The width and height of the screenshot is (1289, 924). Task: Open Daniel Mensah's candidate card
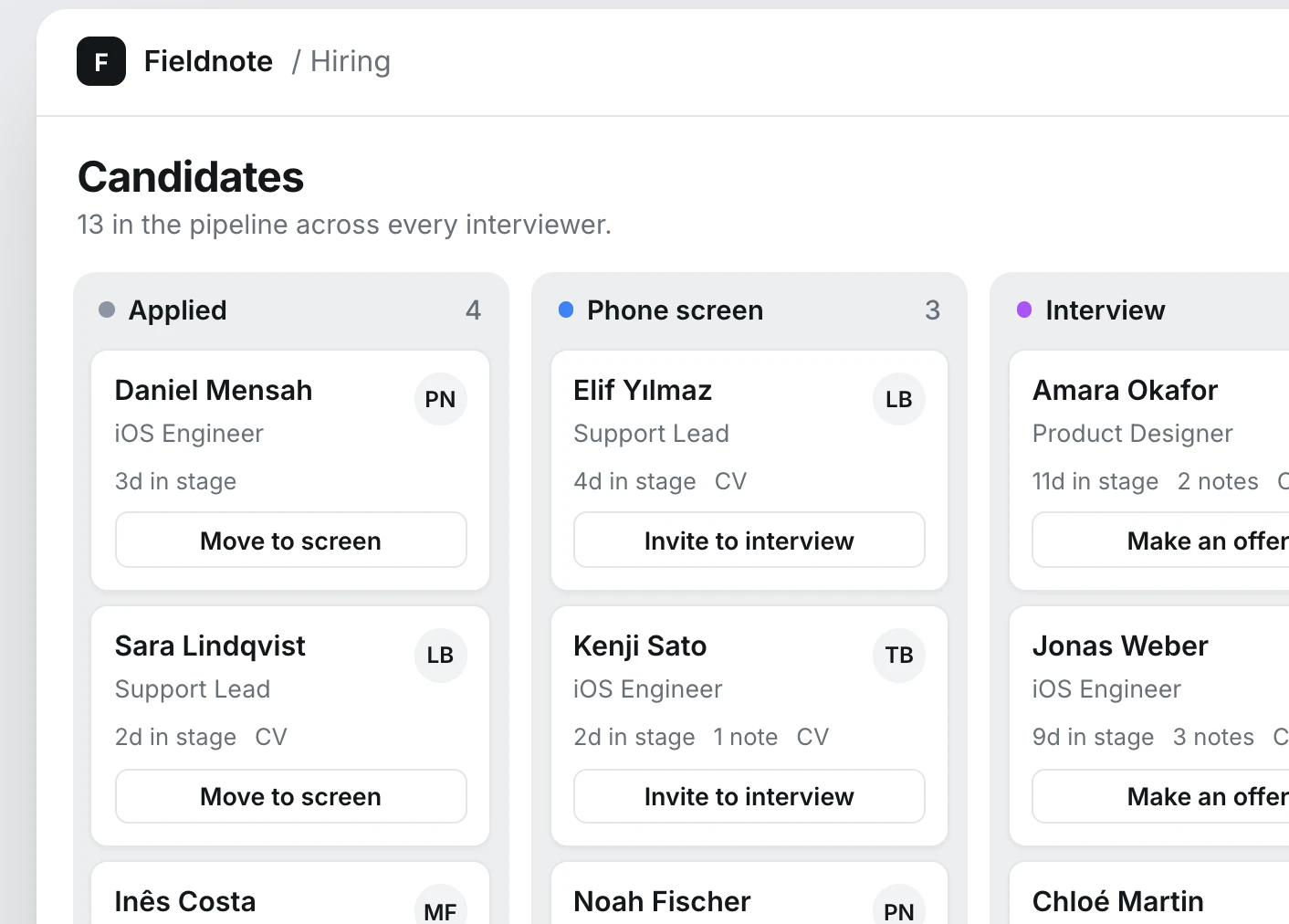pyautogui.click(x=290, y=470)
